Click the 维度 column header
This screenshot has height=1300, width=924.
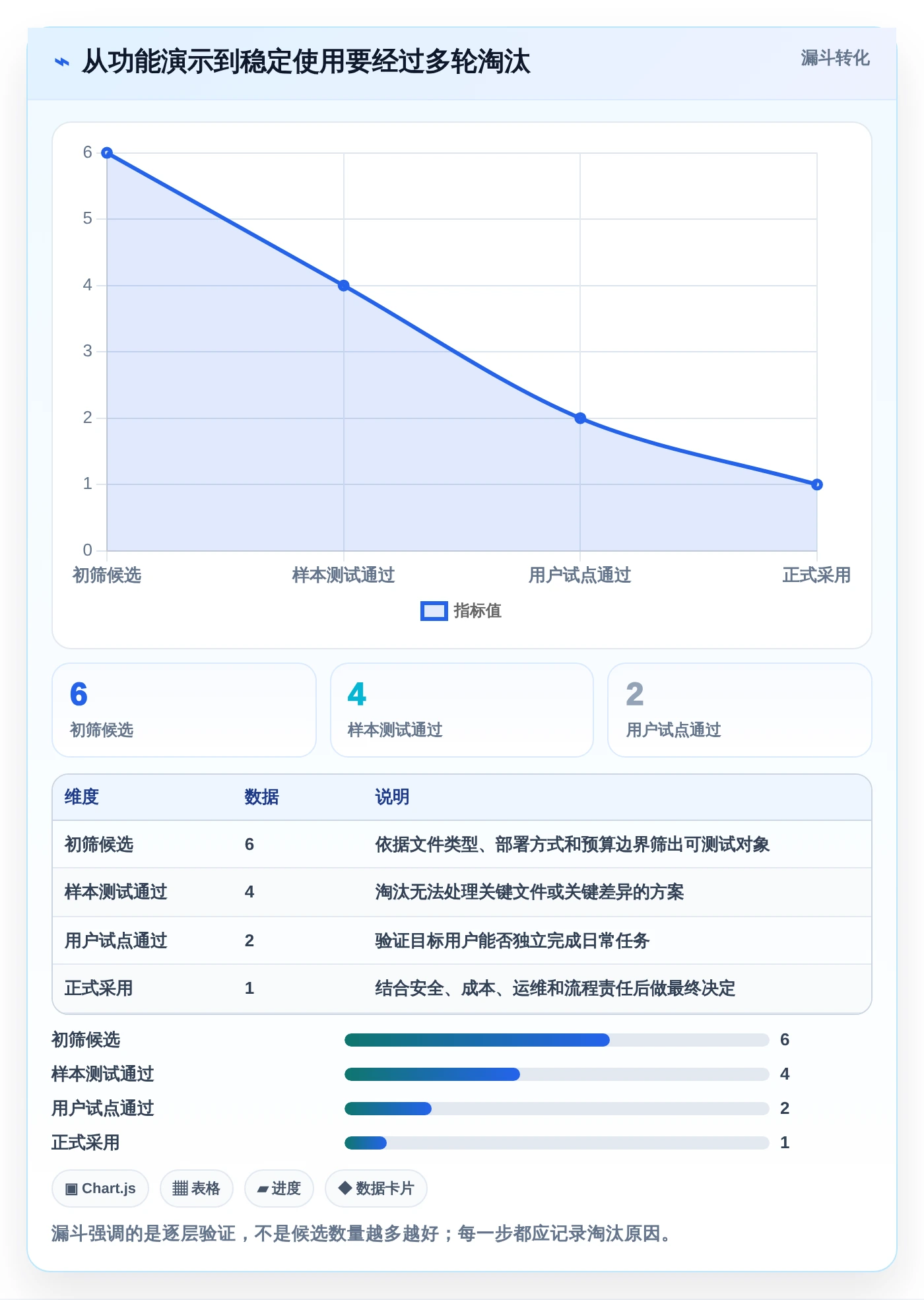coord(82,797)
